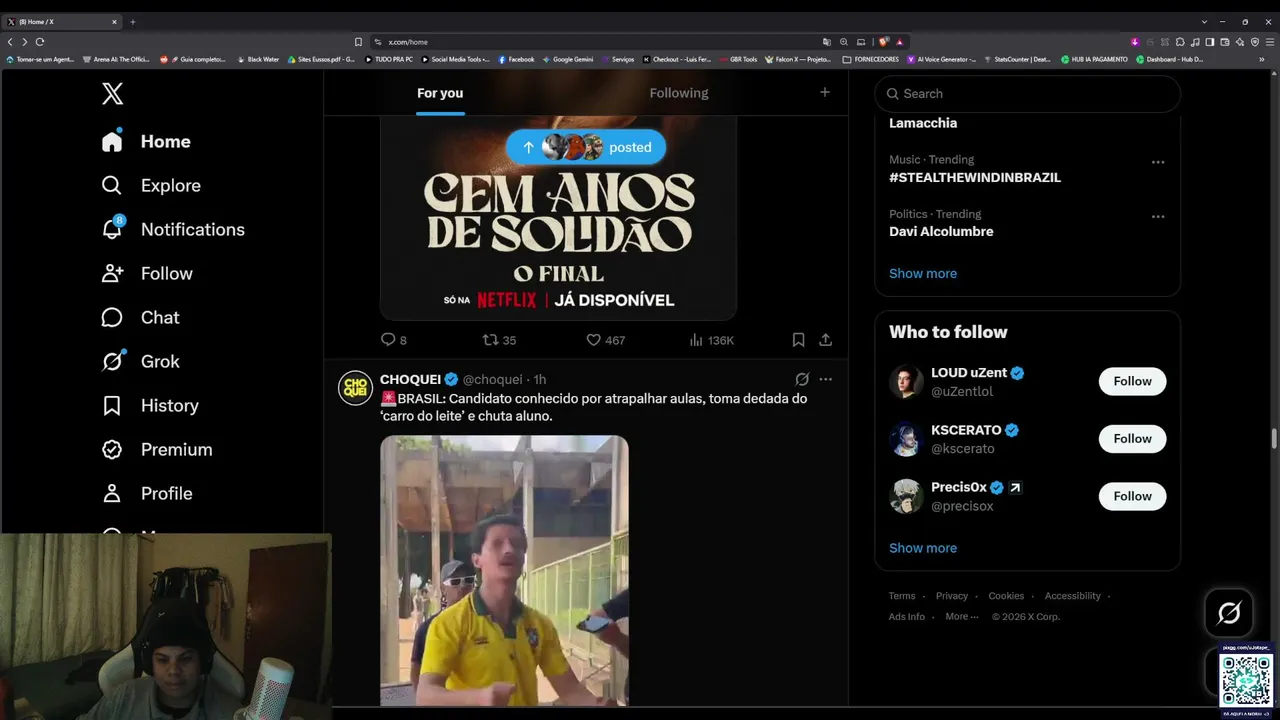Open the Lamacchia trending topic
The height and width of the screenshot is (720, 1280).
point(923,123)
